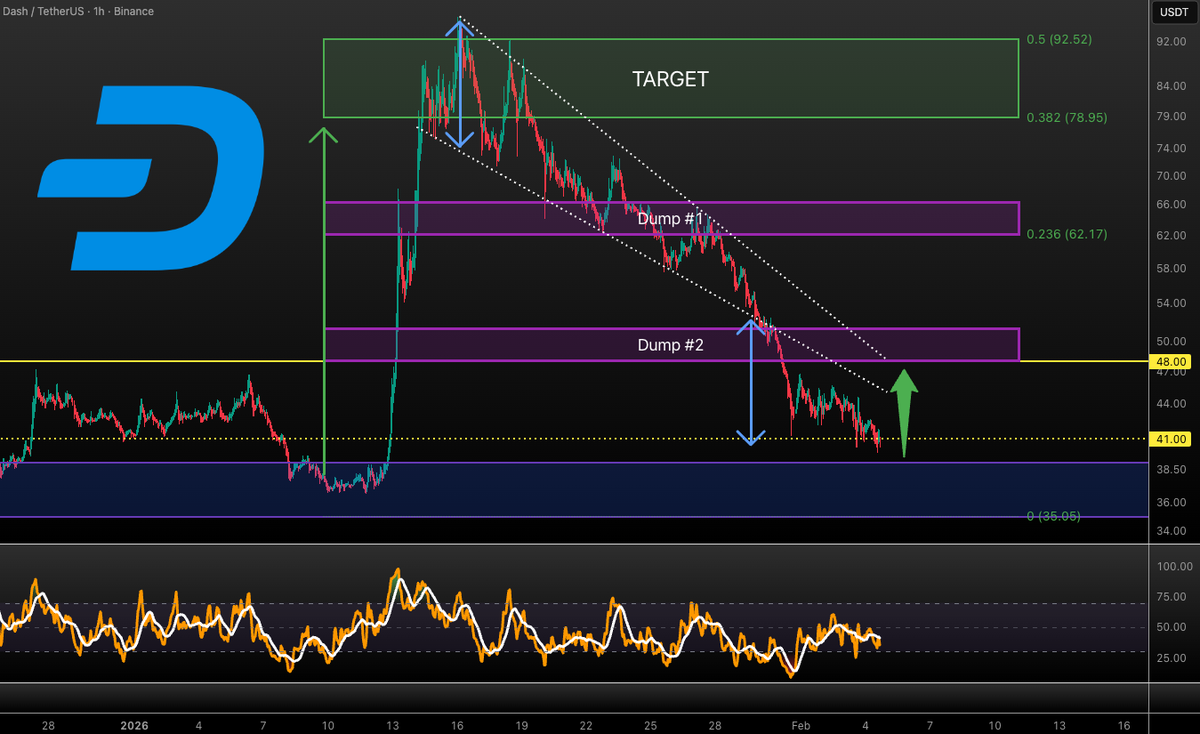Click 74.00 on the price axis
Image resolution: width=1200 pixels, height=734 pixels.
coord(1171,149)
